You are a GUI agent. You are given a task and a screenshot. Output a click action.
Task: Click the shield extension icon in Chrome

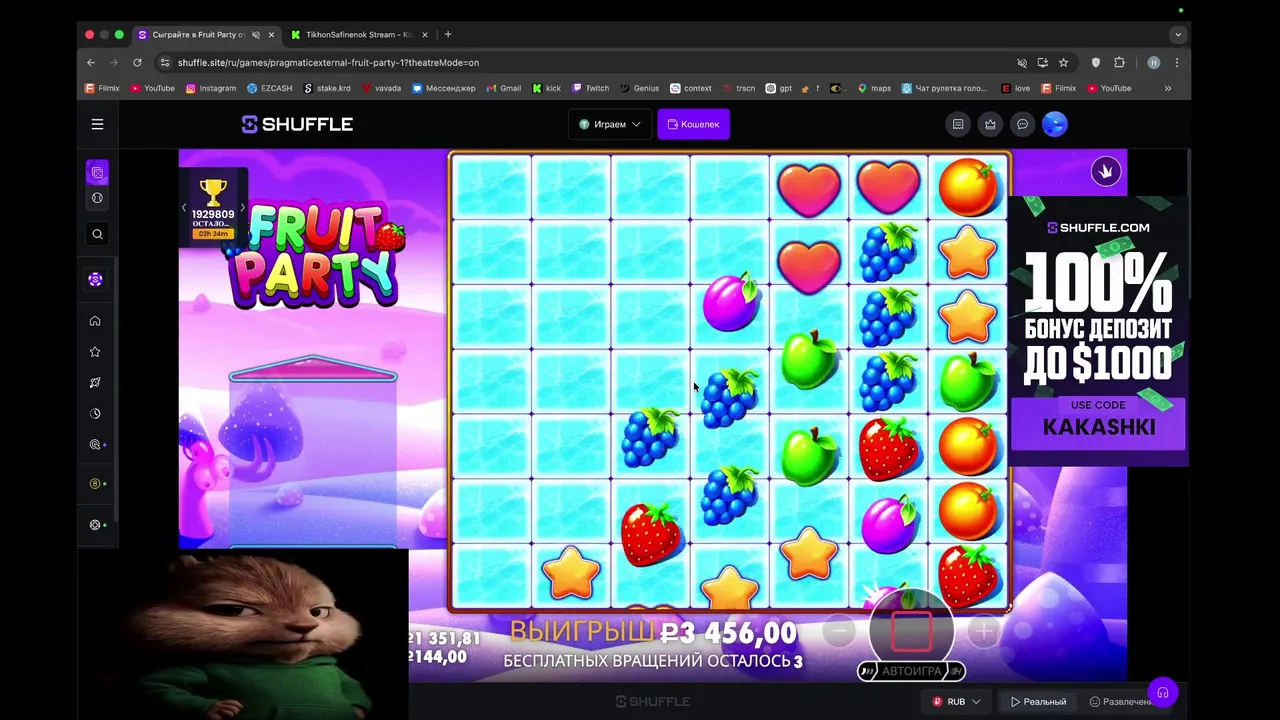pyautogui.click(x=1096, y=62)
